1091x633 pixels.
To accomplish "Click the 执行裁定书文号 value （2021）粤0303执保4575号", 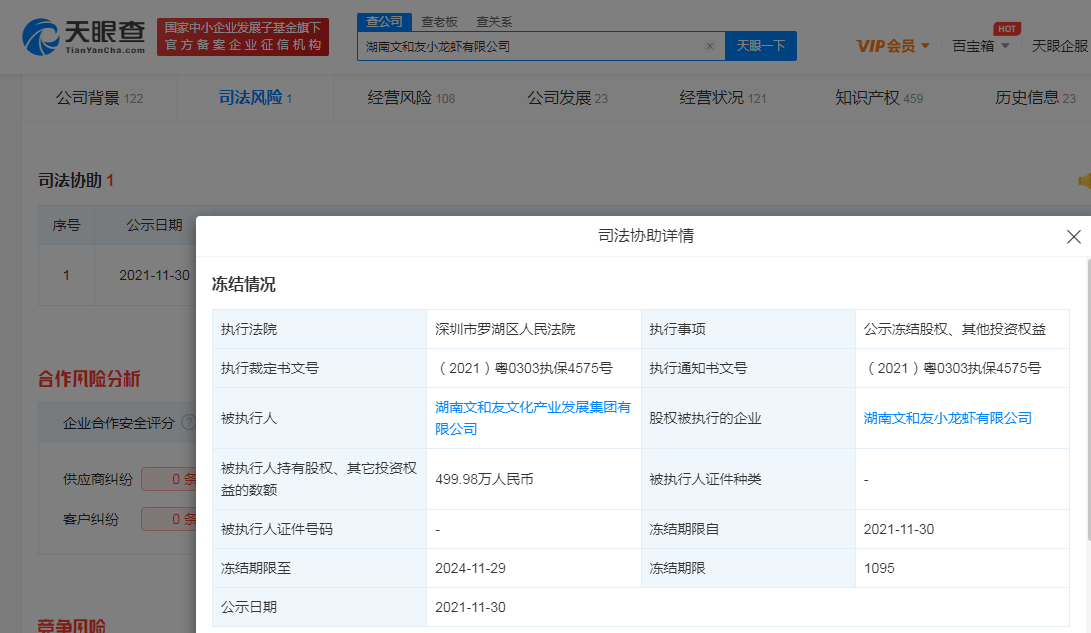I will (x=524, y=368).
